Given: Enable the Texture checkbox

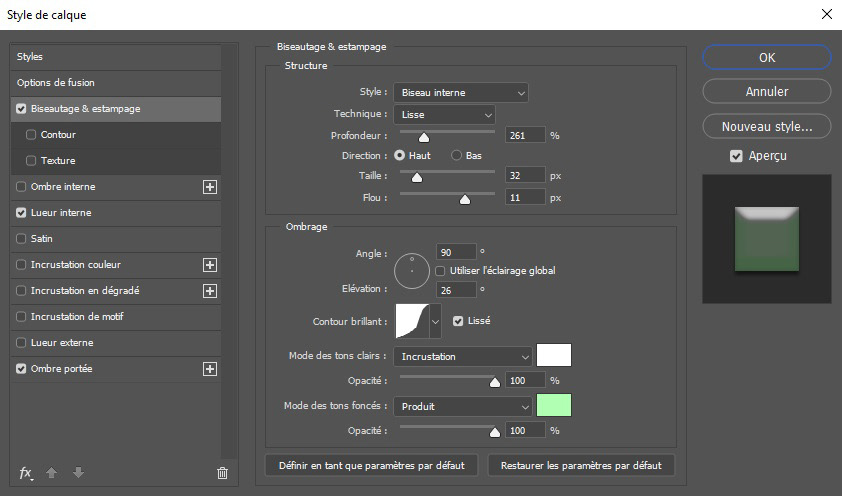Looking at the screenshot, I should click(x=31, y=161).
